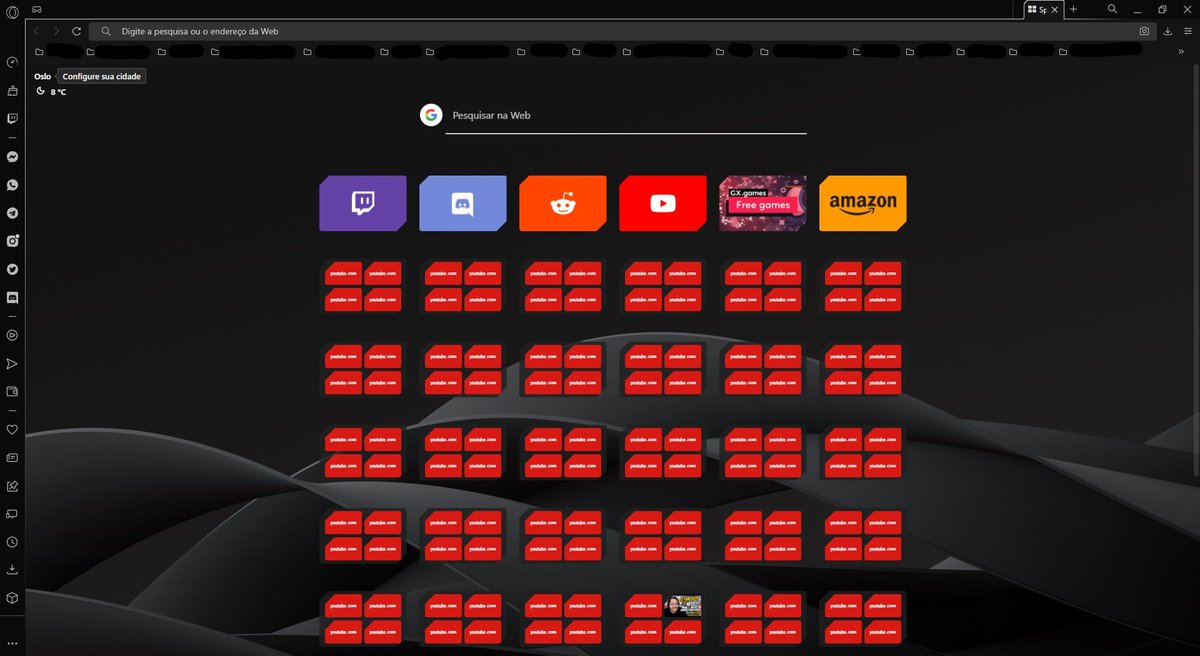Open the wallet icon in sidebar
This screenshot has height=656, width=1200.
coord(12,392)
